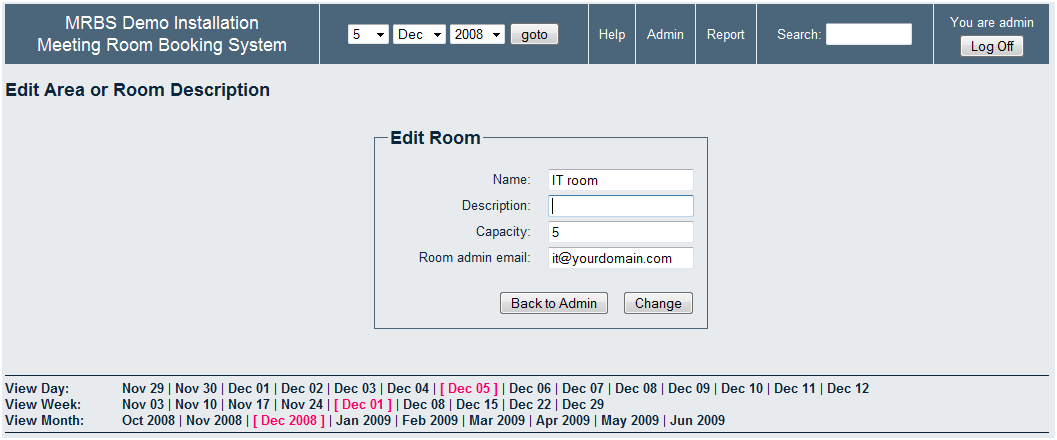Click the room Name field
Viewport: 1057px width, 440px height.
(x=620, y=180)
